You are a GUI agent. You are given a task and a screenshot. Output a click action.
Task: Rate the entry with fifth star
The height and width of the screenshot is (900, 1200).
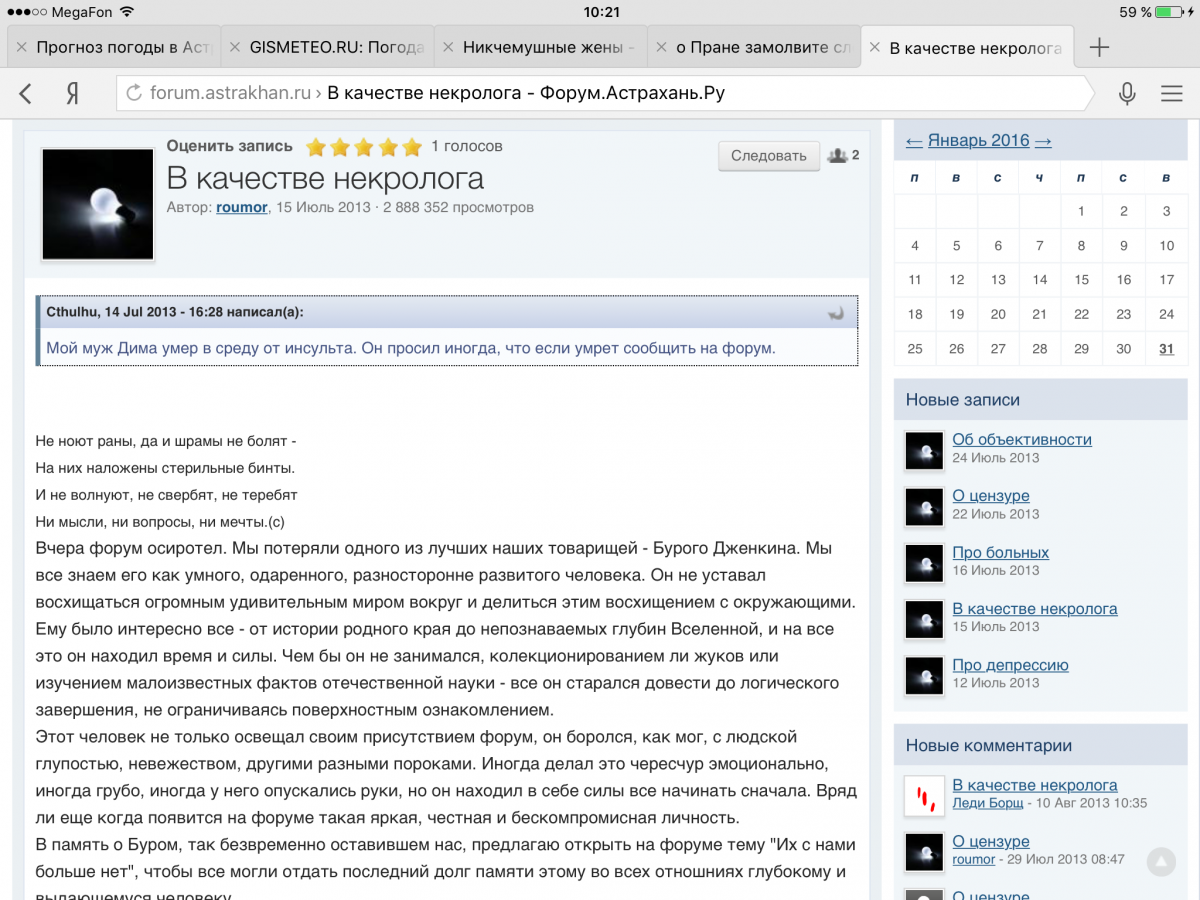pyautogui.click(x=412, y=148)
